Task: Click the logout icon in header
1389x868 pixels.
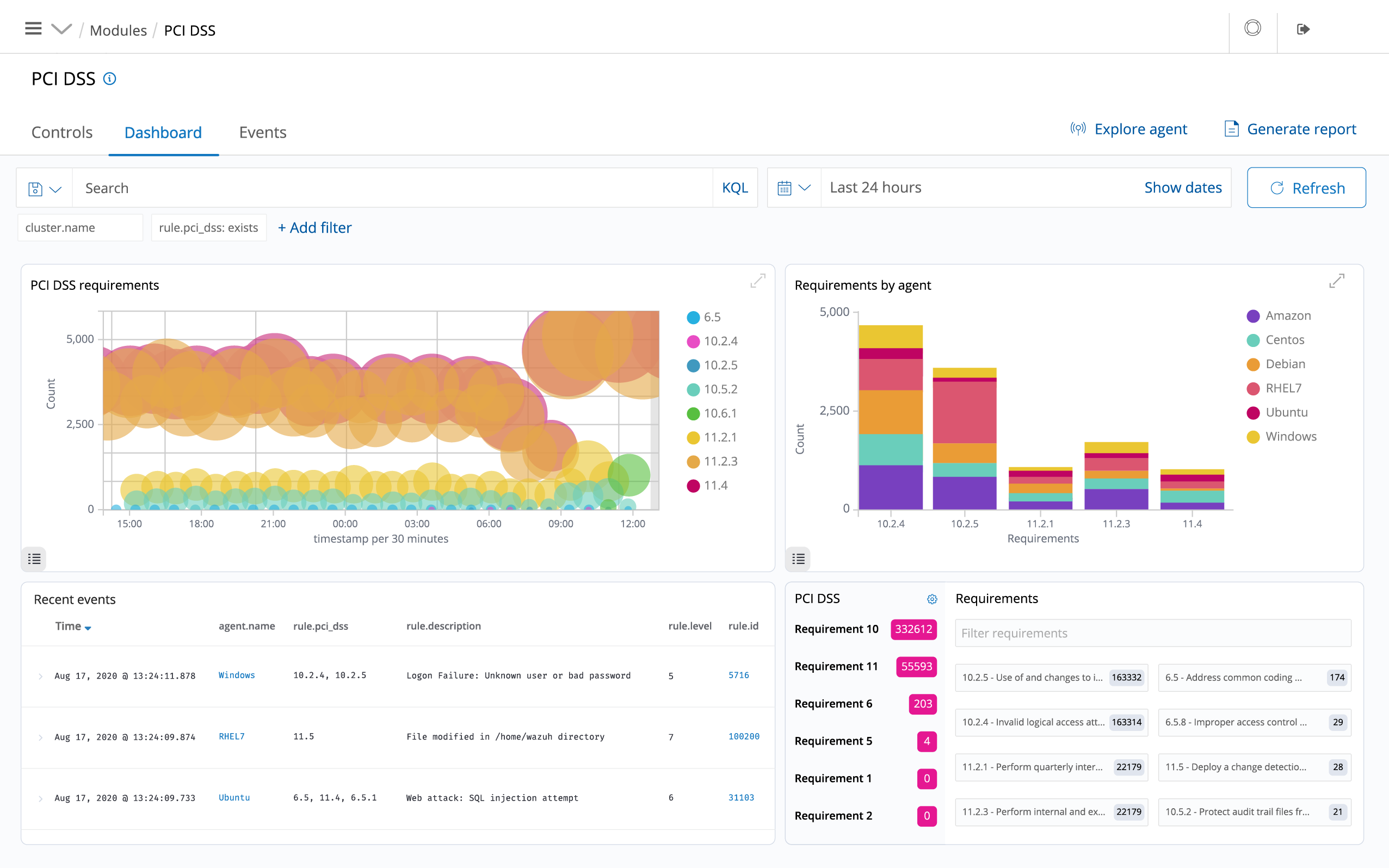Action: [x=1303, y=29]
